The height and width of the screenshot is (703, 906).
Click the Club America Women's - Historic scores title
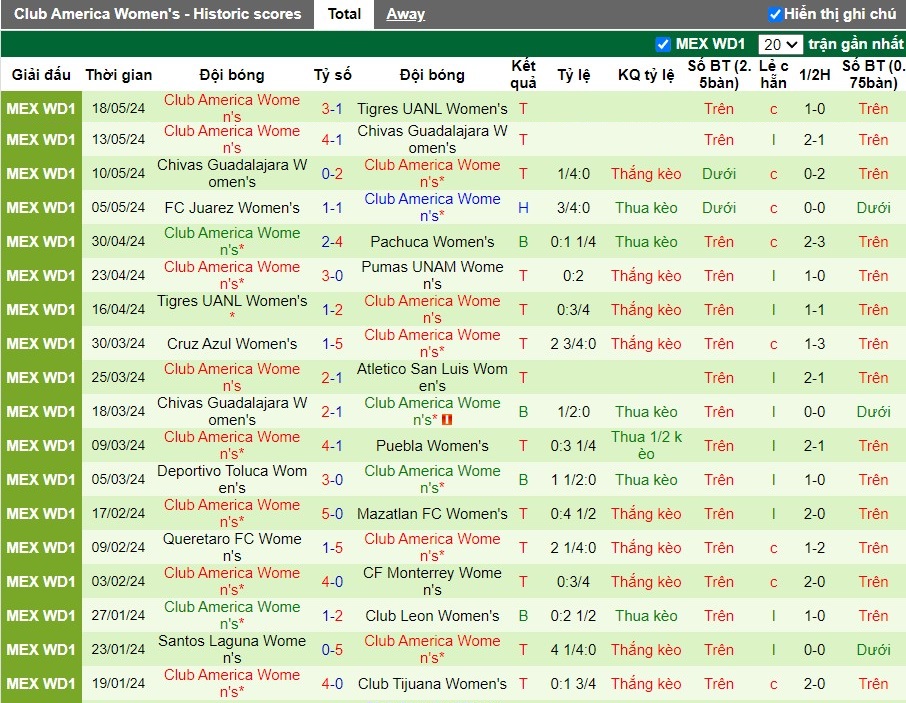click(x=157, y=14)
